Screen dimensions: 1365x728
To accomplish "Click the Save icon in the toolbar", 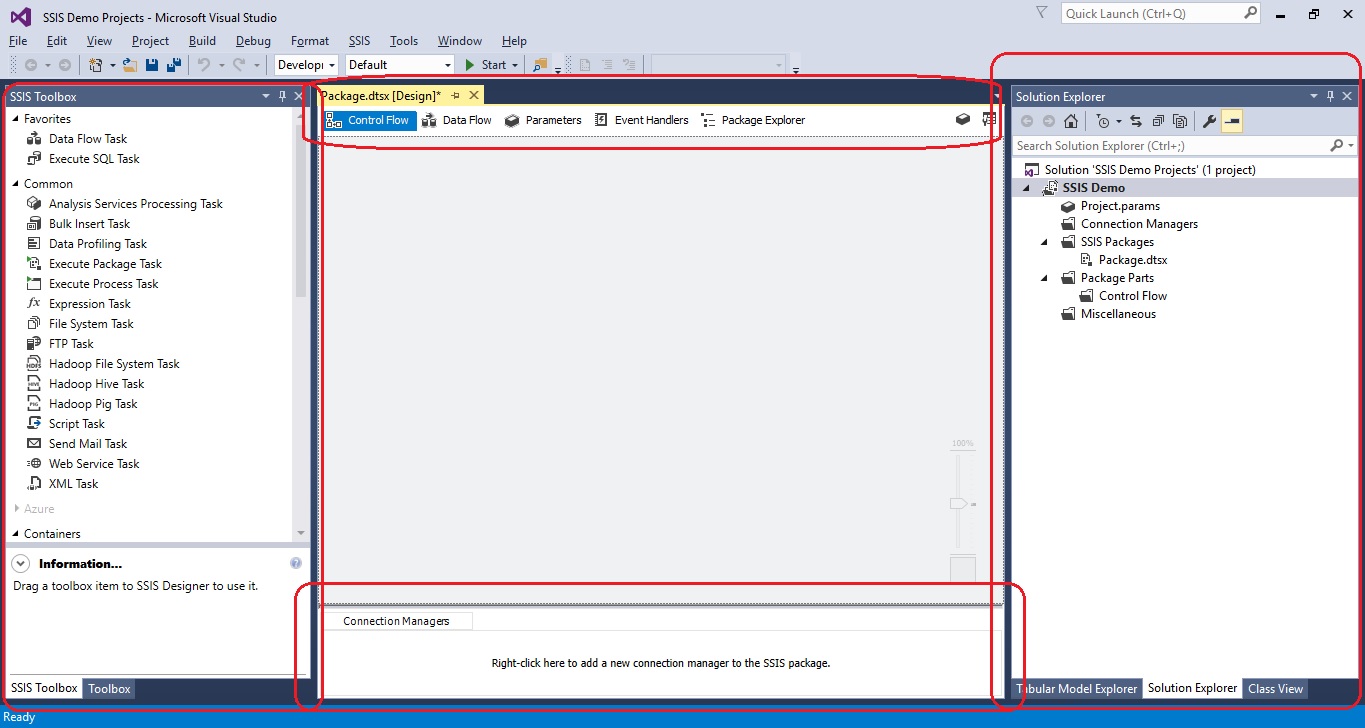I will click(x=151, y=65).
